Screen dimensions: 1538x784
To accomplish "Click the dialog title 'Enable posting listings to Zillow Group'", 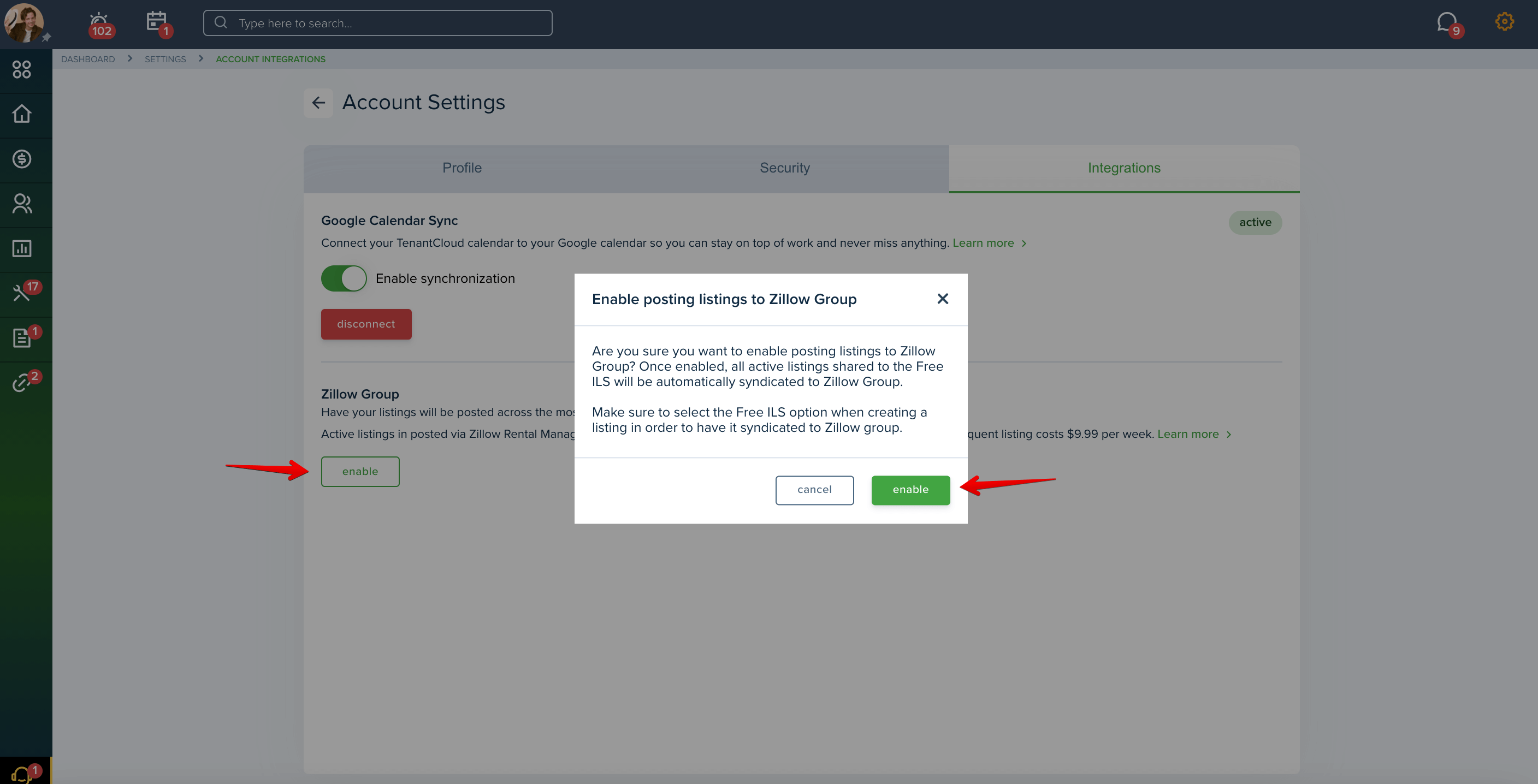I will (724, 300).
